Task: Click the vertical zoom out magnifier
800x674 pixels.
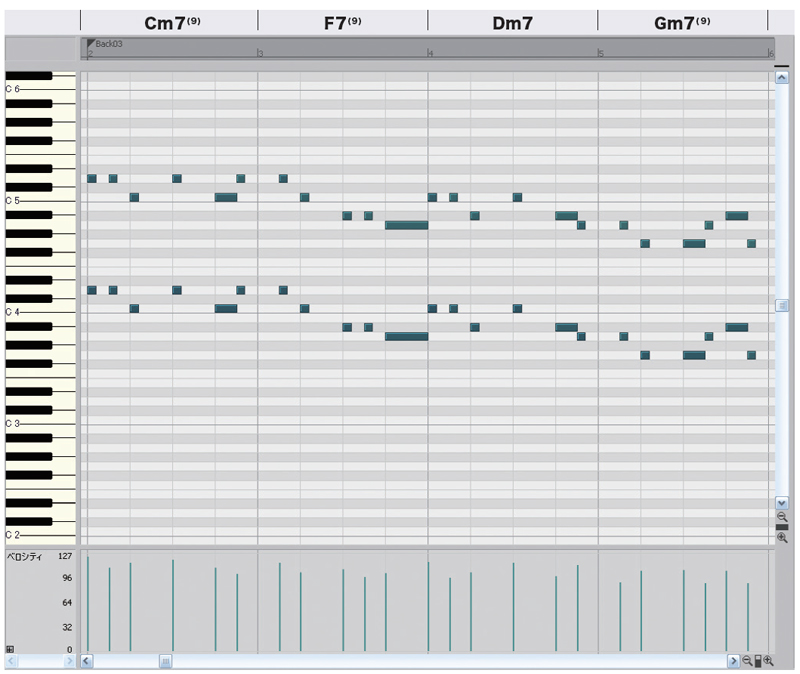Action: (782, 517)
